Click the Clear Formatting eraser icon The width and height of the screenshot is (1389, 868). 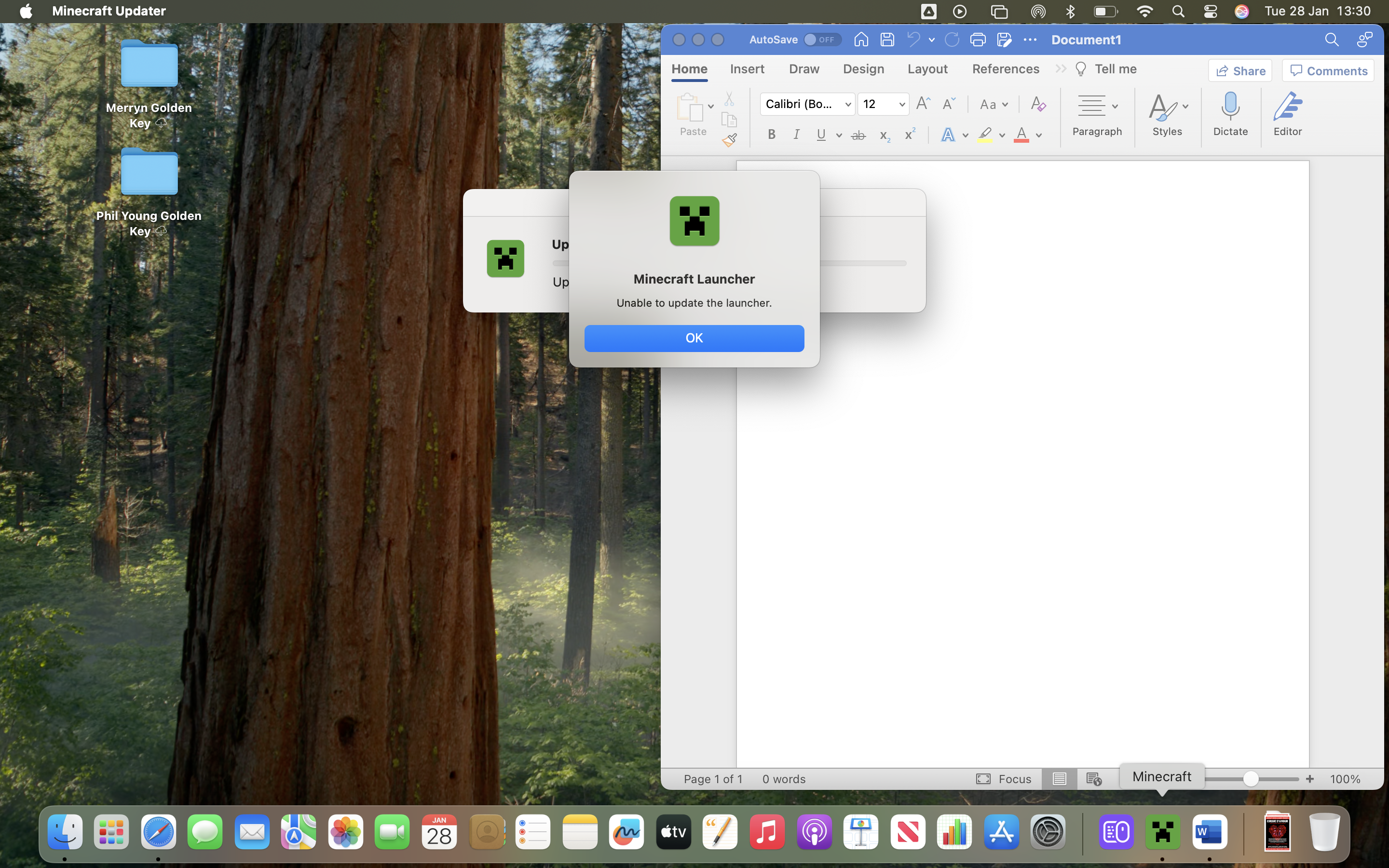click(x=1038, y=104)
